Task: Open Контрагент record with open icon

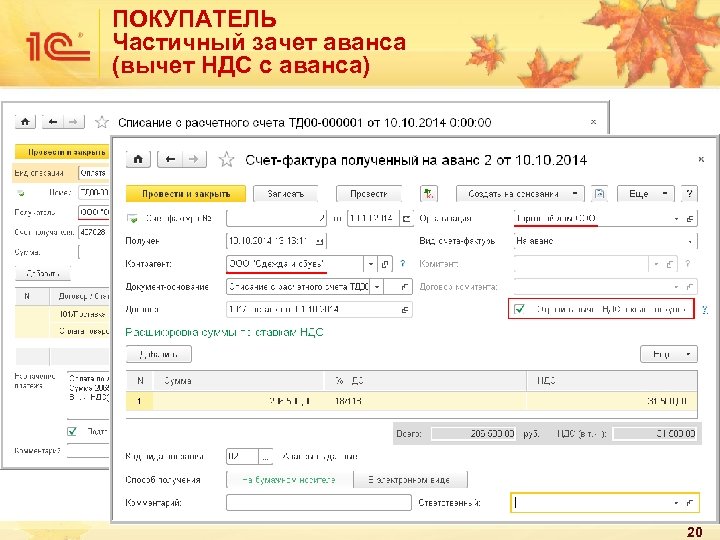Action: click(385, 264)
